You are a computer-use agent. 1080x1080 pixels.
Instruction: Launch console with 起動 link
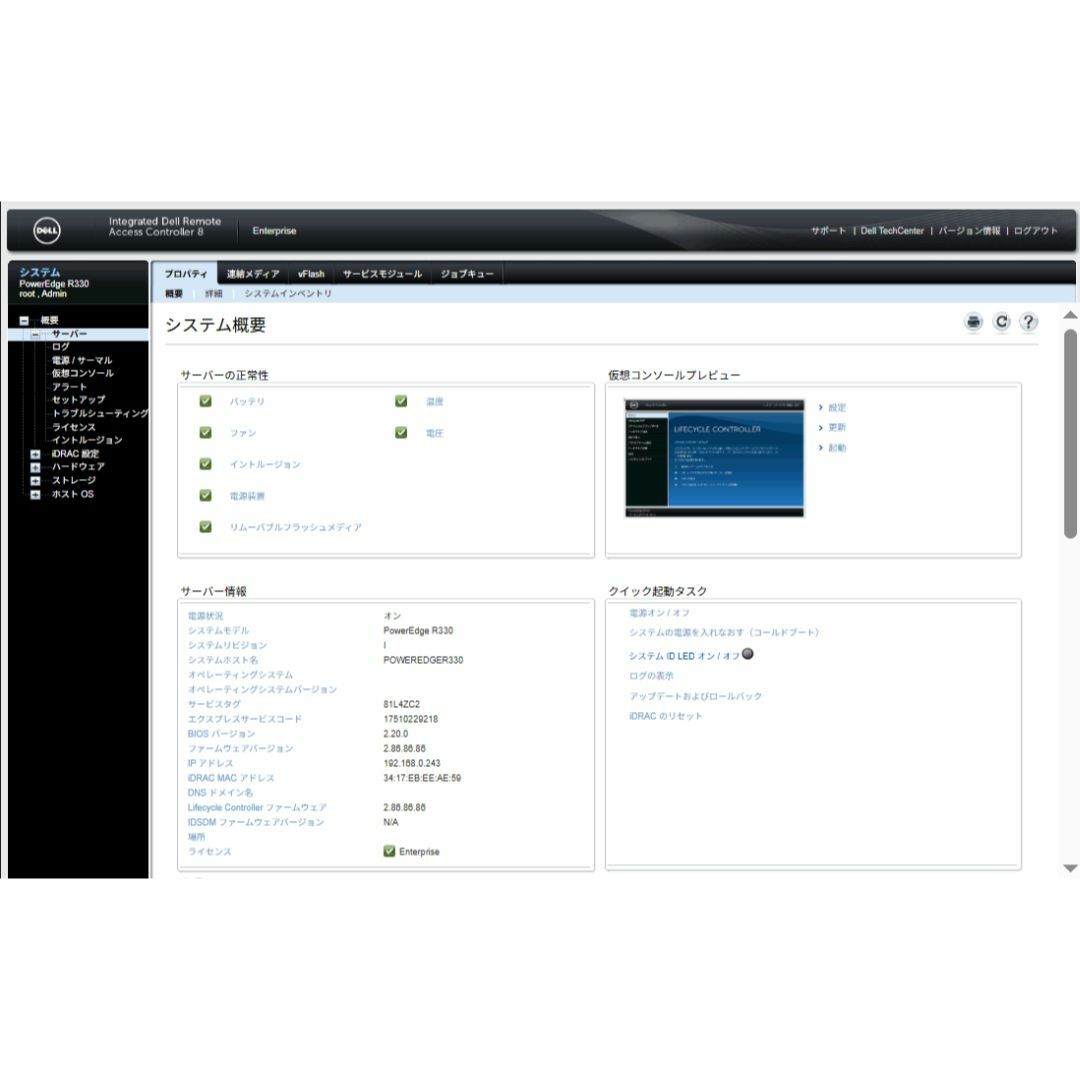point(837,448)
